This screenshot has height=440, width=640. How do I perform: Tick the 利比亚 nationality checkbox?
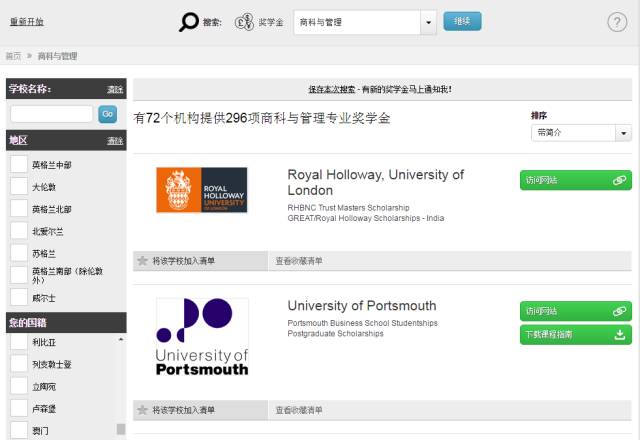(19, 342)
